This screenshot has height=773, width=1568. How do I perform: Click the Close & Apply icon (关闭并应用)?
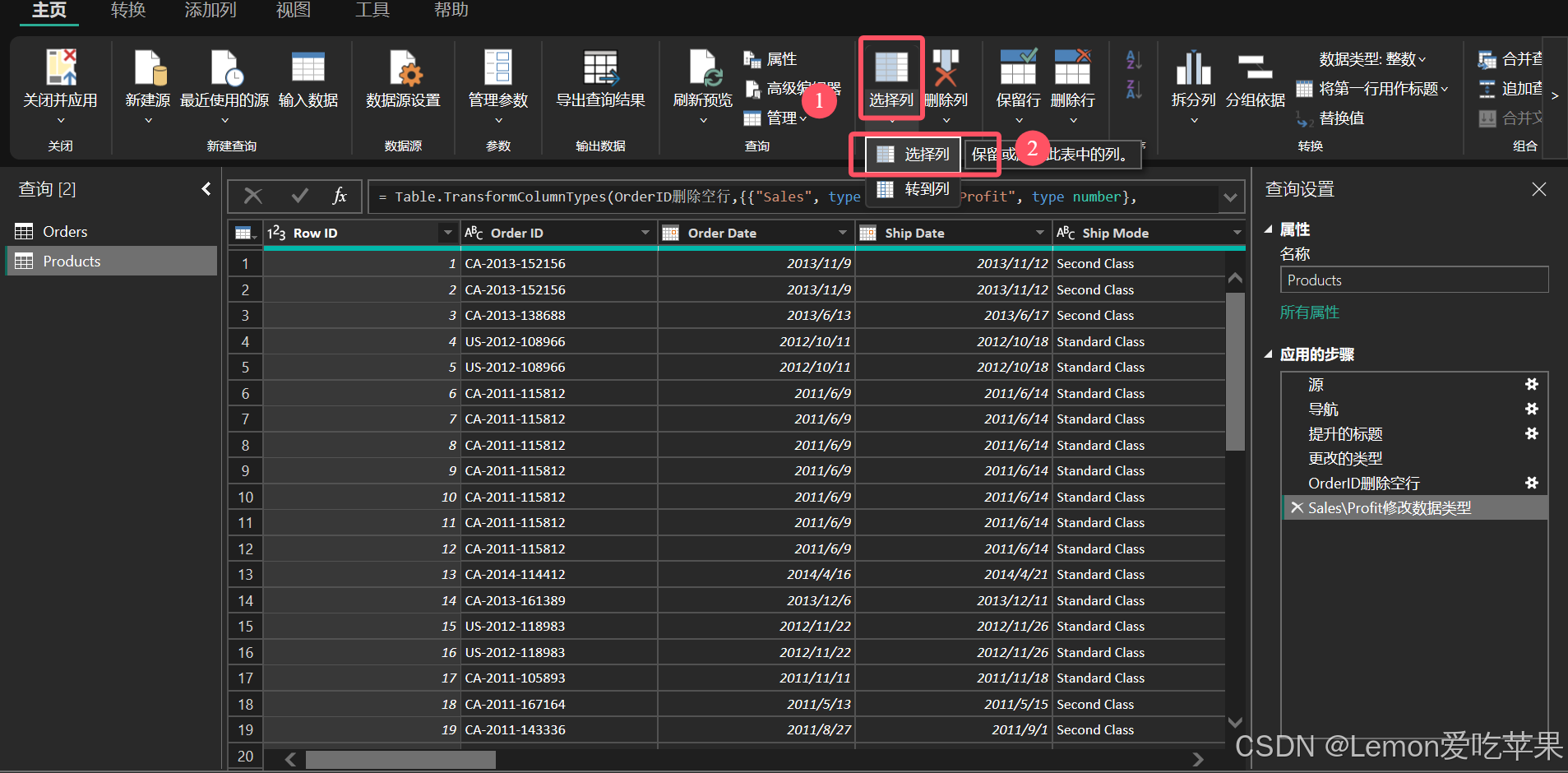tap(60, 67)
